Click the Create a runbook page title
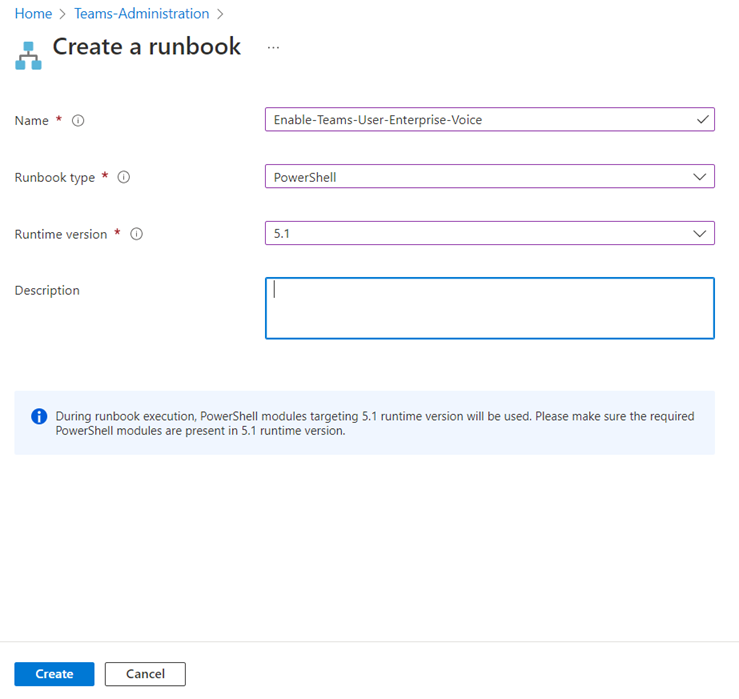The height and width of the screenshot is (699, 739). (146, 47)
